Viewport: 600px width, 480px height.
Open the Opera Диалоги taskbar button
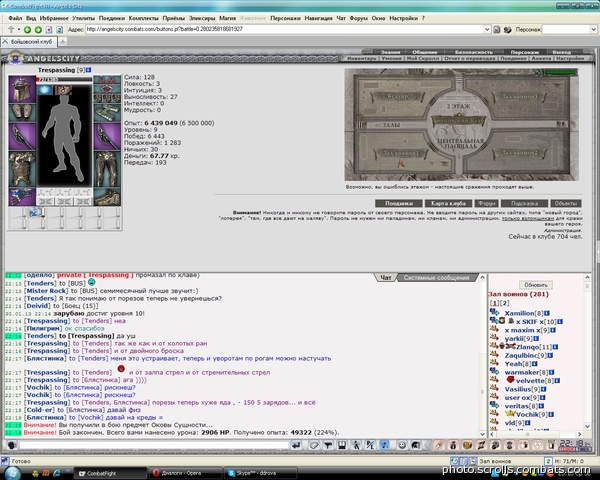click(x=186, y=473)
